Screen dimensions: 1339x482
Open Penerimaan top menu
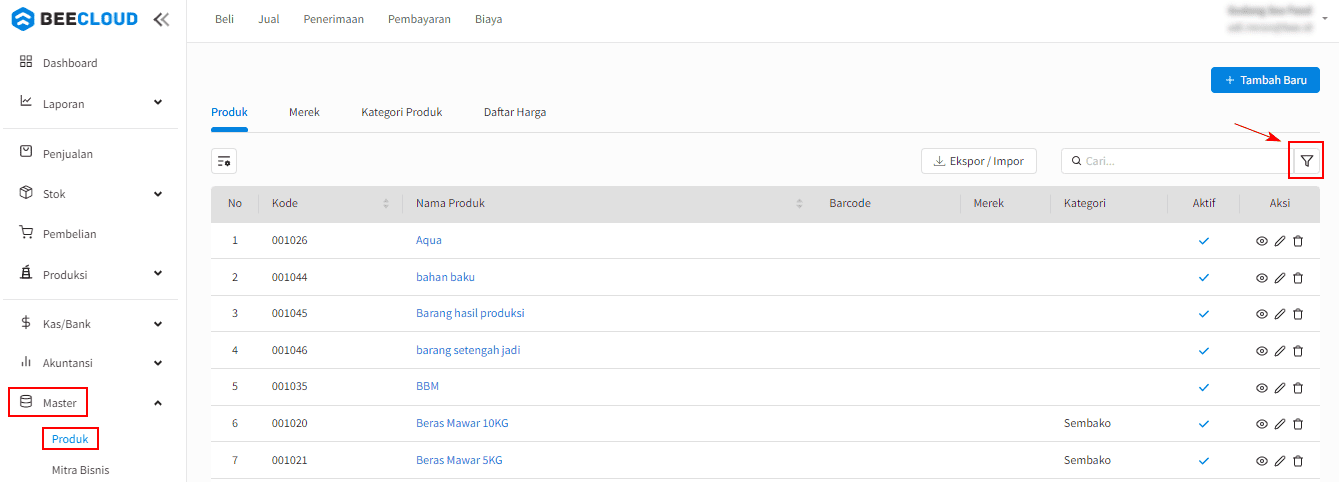334,19
